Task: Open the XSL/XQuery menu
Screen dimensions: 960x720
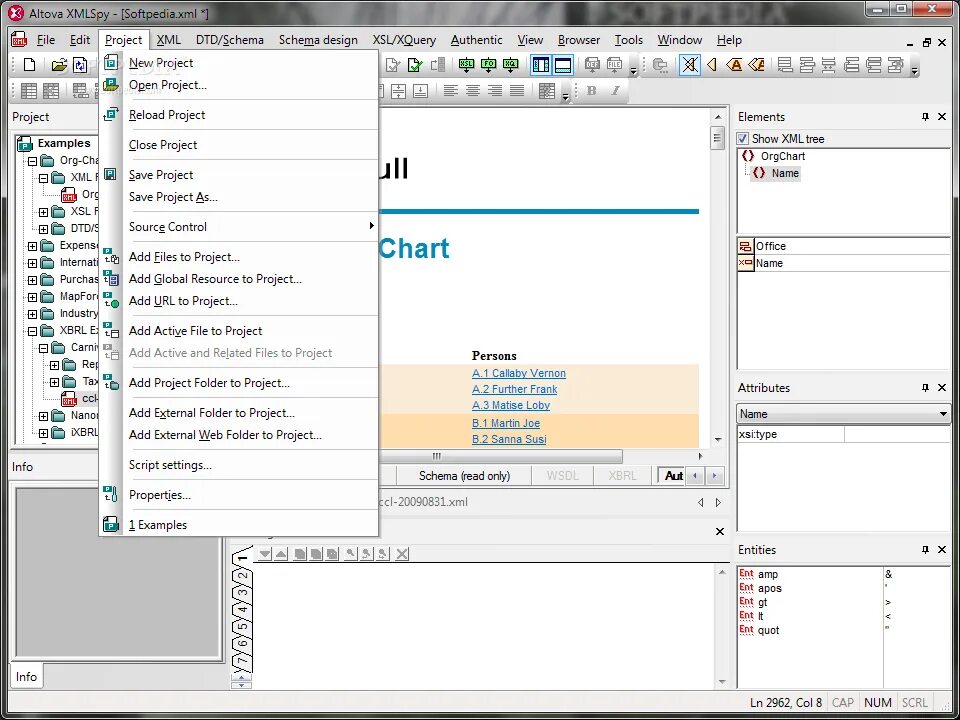Action: tap(404, 40)
